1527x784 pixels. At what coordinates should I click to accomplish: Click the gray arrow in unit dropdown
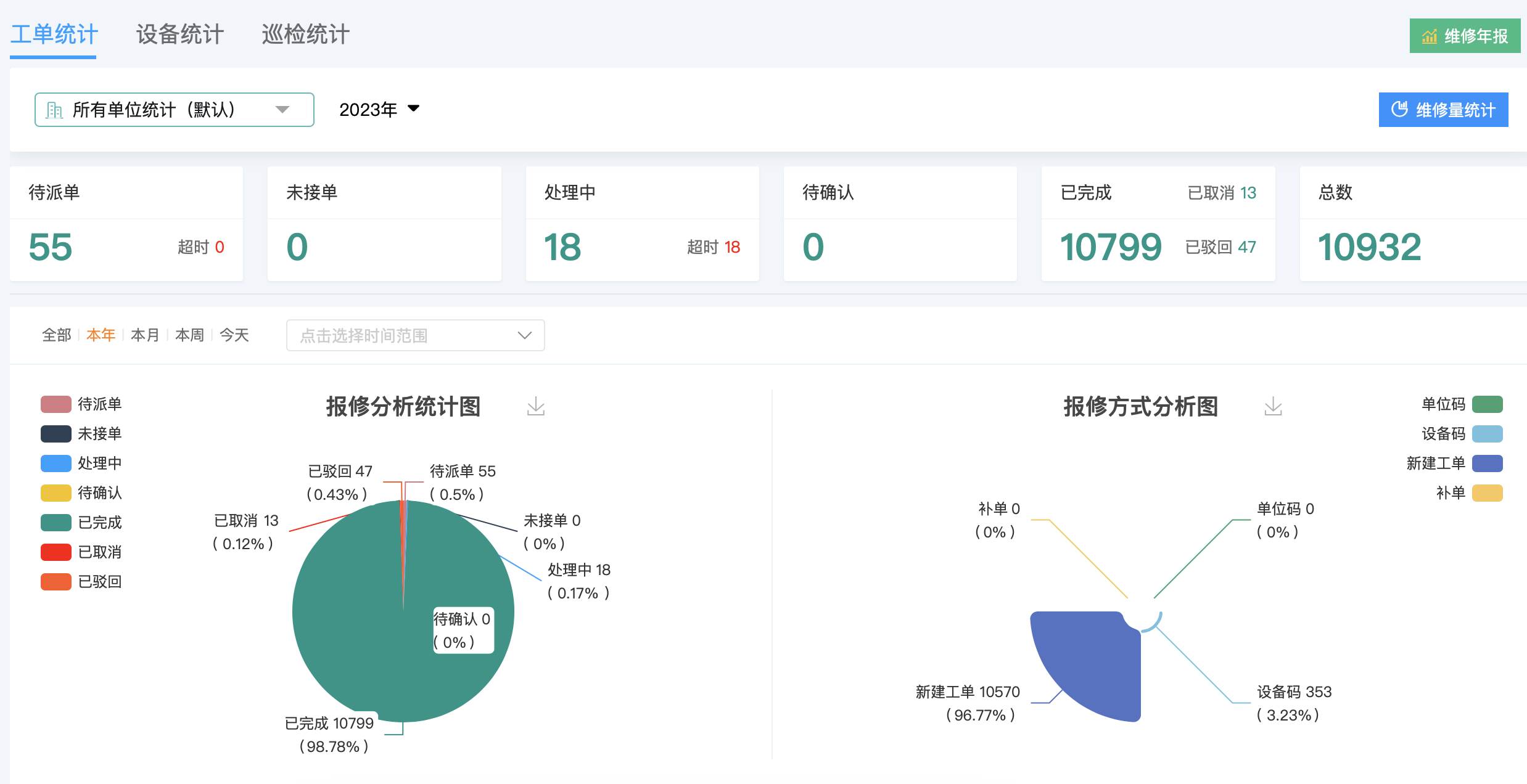(x=282, y=110)
